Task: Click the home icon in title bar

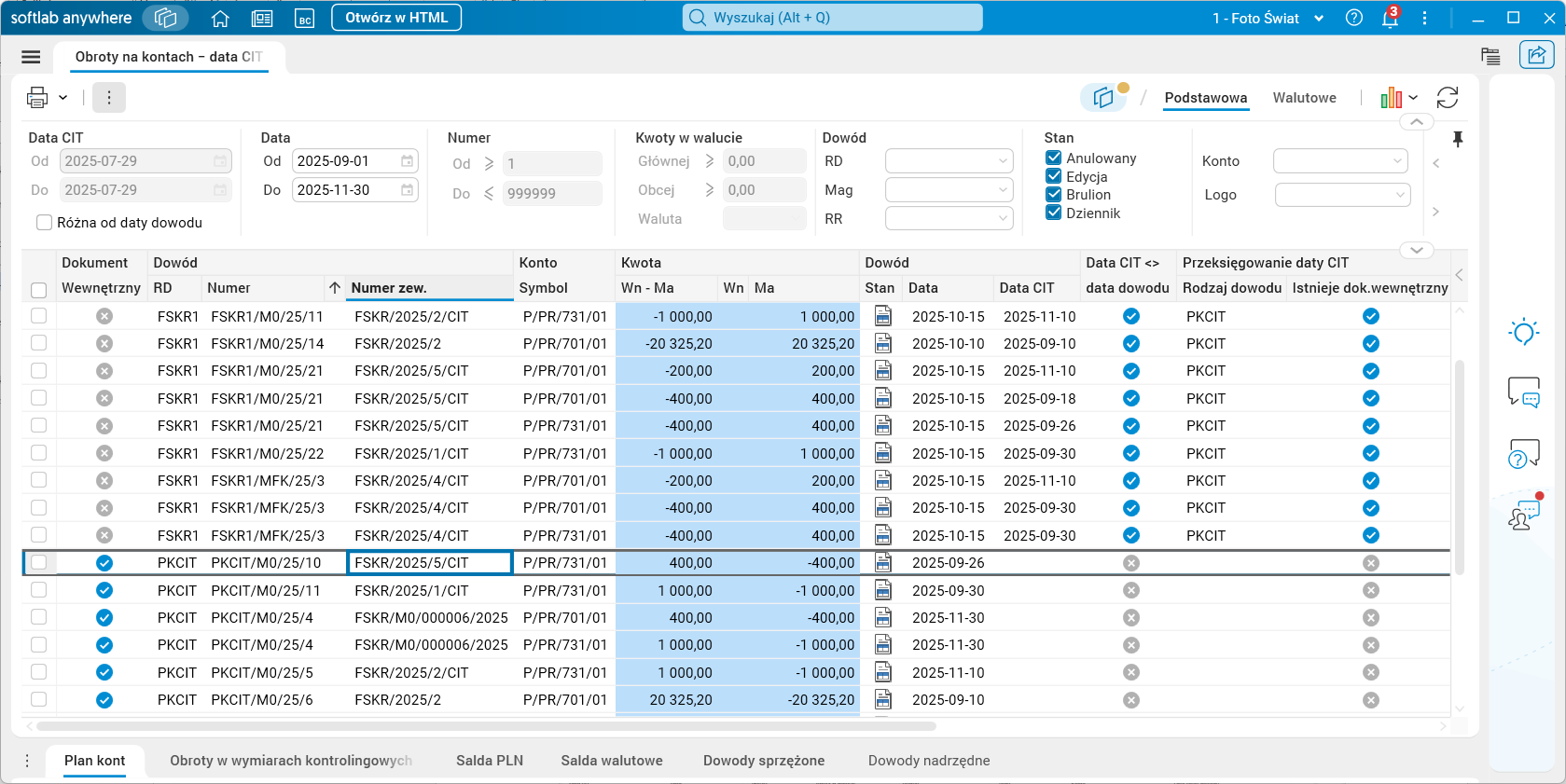Action: point(220,19)
